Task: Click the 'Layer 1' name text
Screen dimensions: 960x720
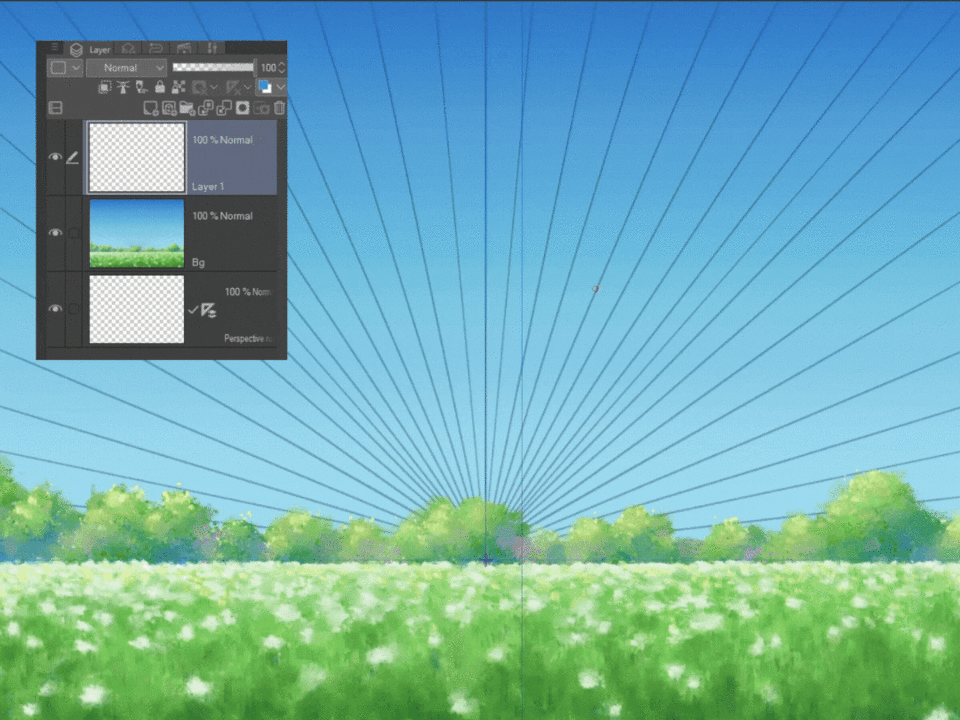Action: (208, 186)
